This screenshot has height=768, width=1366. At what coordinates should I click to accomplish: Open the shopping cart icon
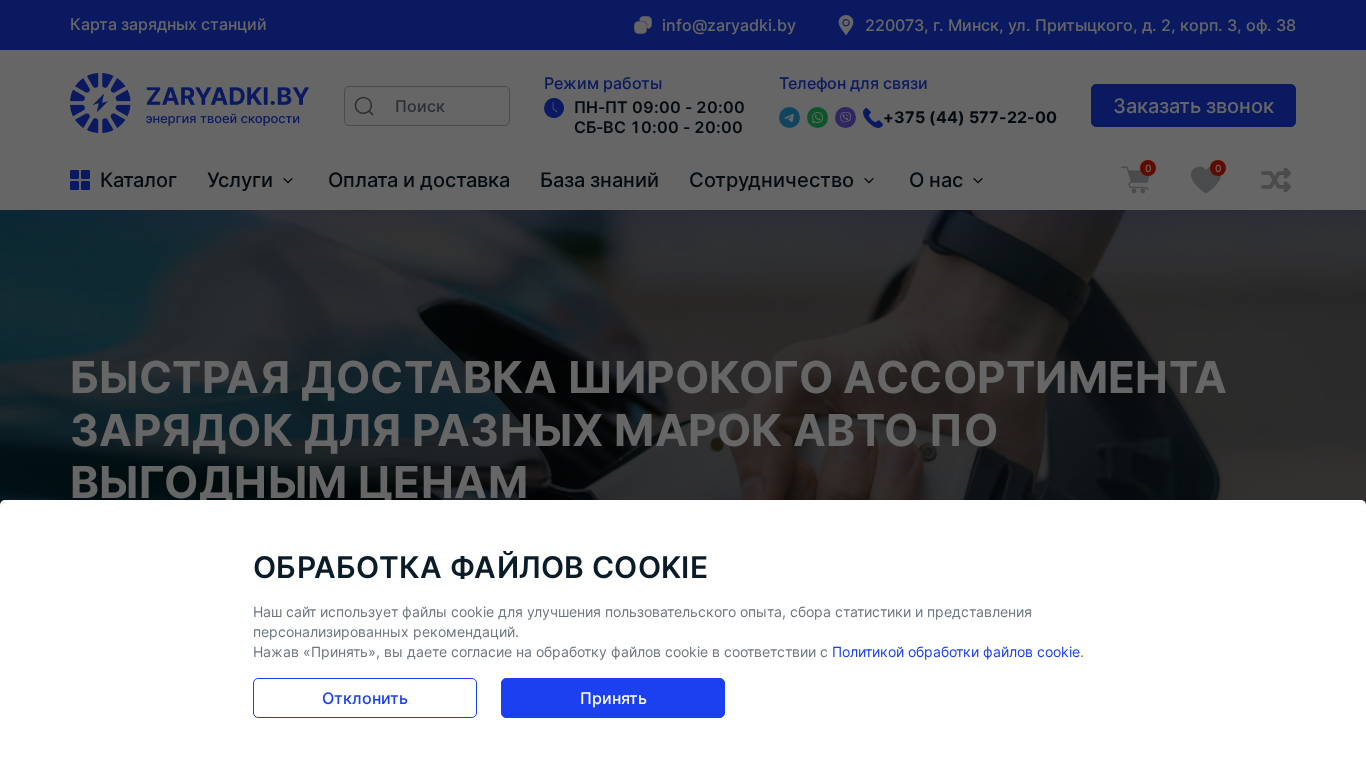(x=1136, y=180)
